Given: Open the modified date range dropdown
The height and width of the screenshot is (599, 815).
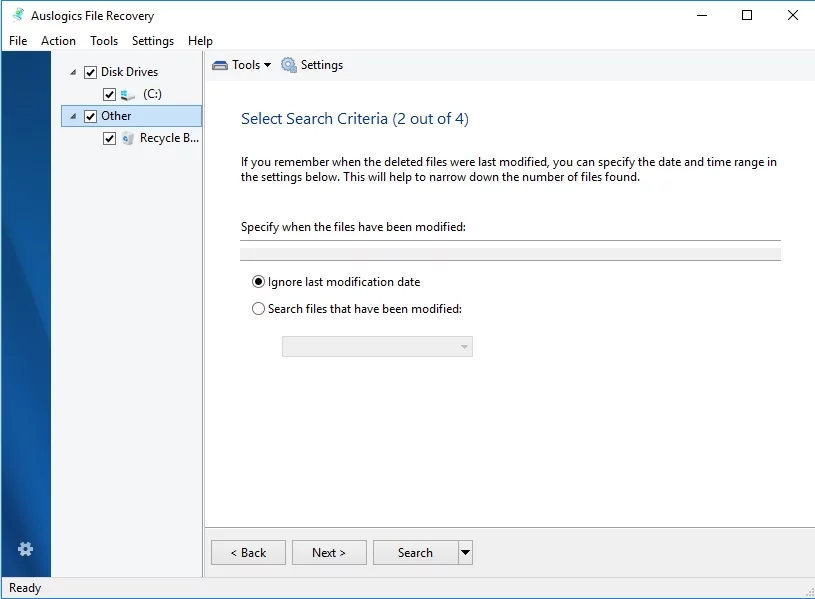Looking at the screenshot, I should [x=377, y=347].
